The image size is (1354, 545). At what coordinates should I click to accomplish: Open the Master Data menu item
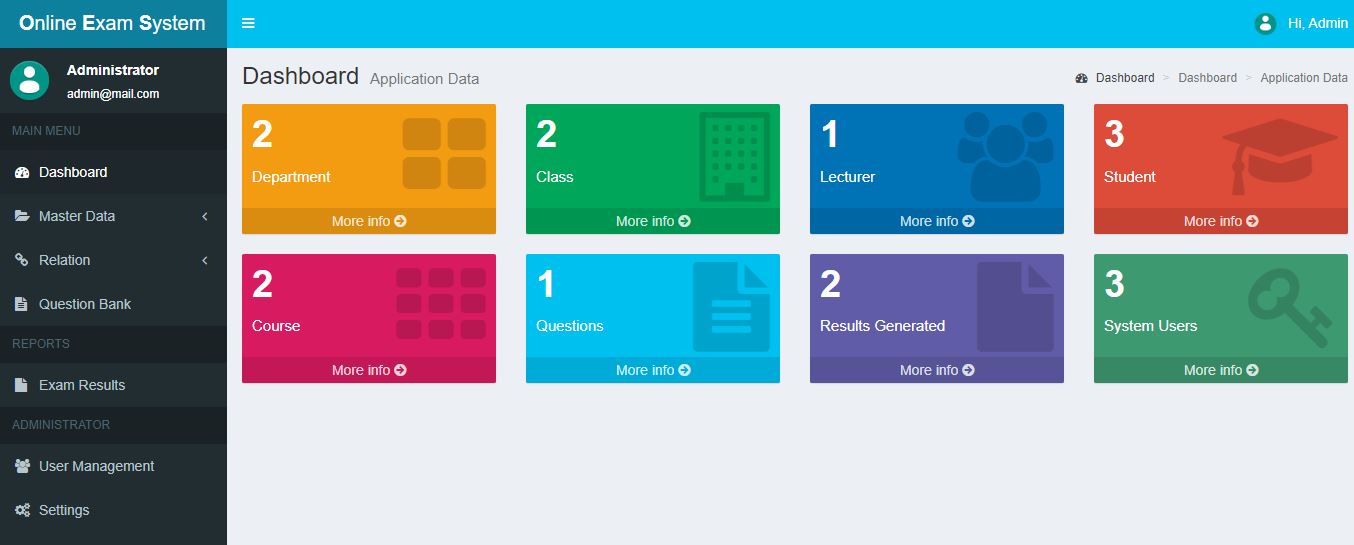pos(113,216)
